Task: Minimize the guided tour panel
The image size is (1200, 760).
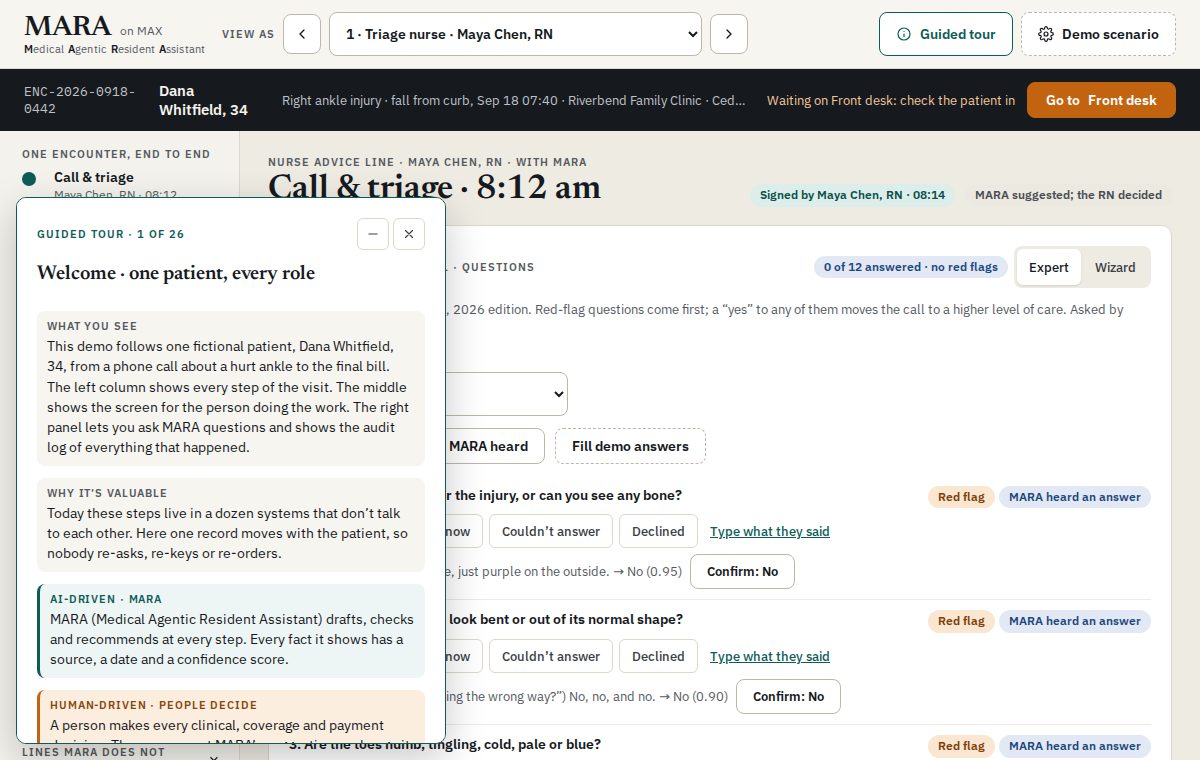Action: coord(373,234)
